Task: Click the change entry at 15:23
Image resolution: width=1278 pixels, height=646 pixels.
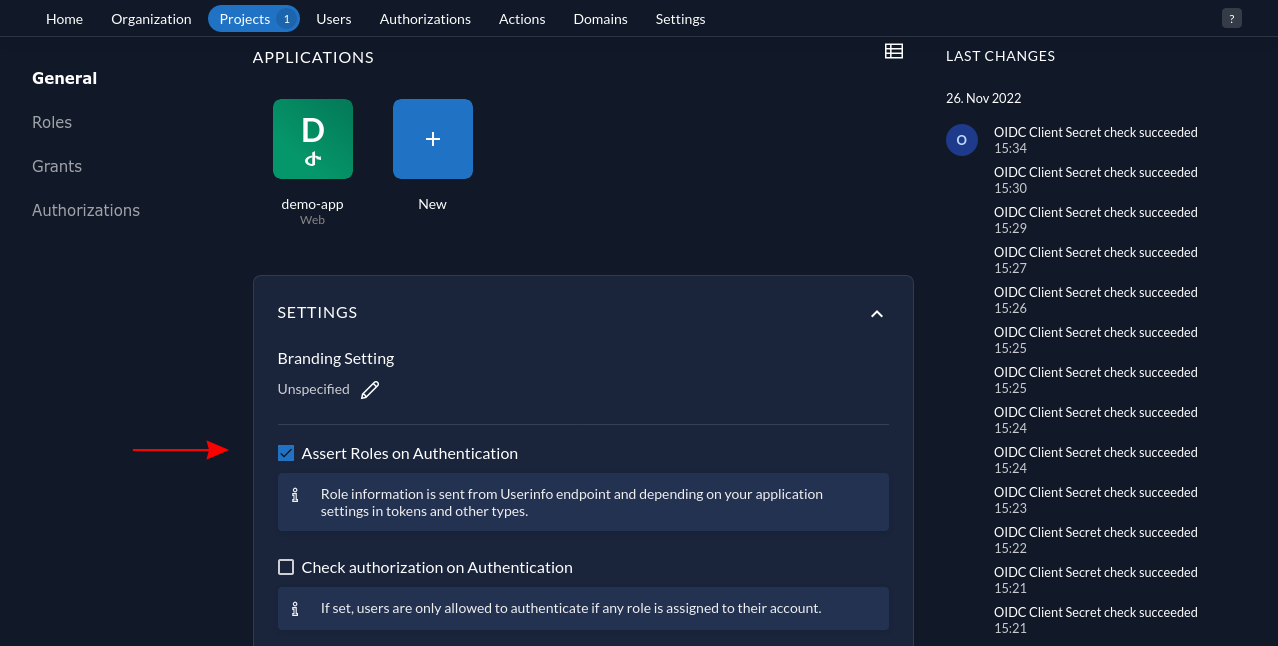Action: pyautogui.click(x=1096, y=500)
